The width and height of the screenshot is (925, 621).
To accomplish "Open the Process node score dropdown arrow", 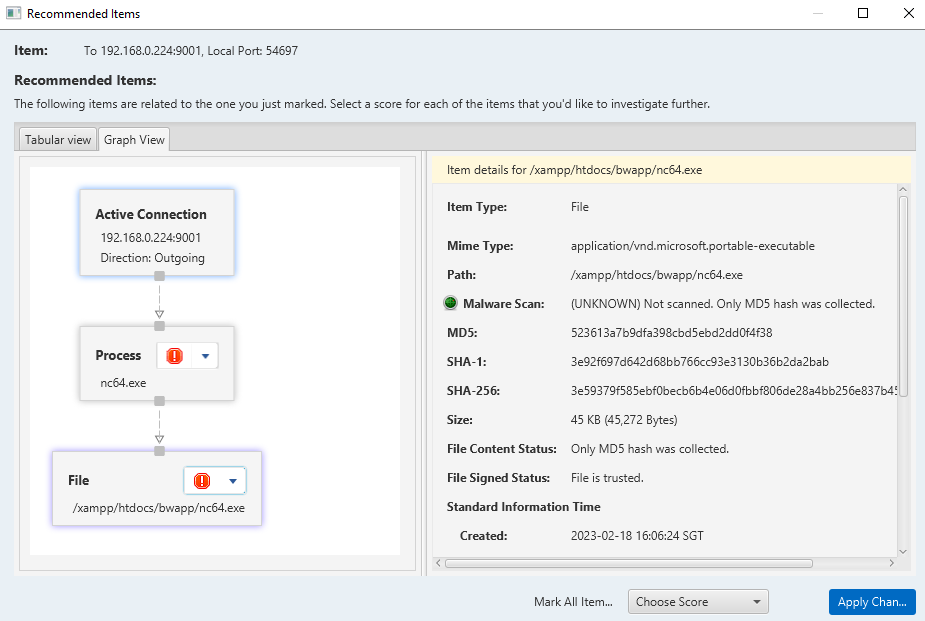I will [205, 356].
